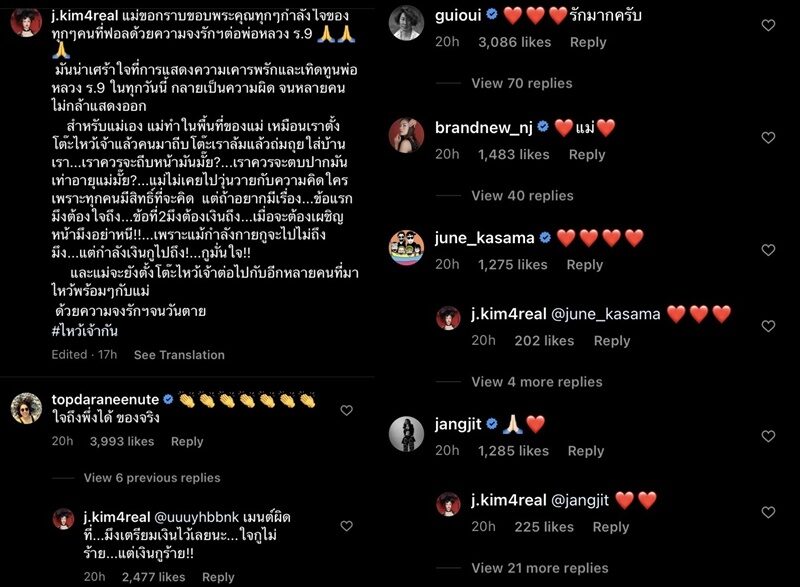This screenshot has height=587, width=800.
Task: Tap the heart beside guioui's comment
Action: tap(768, 25)
